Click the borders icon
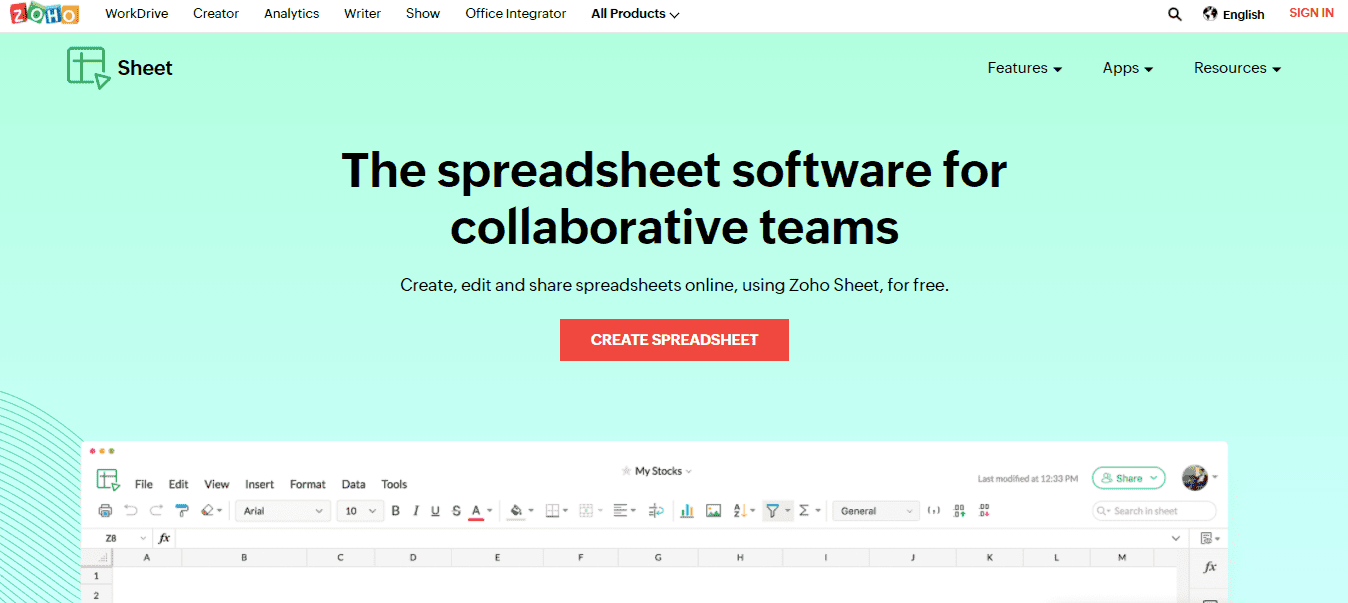This screenshot has width=1348, height=603. tap(553, 511)
